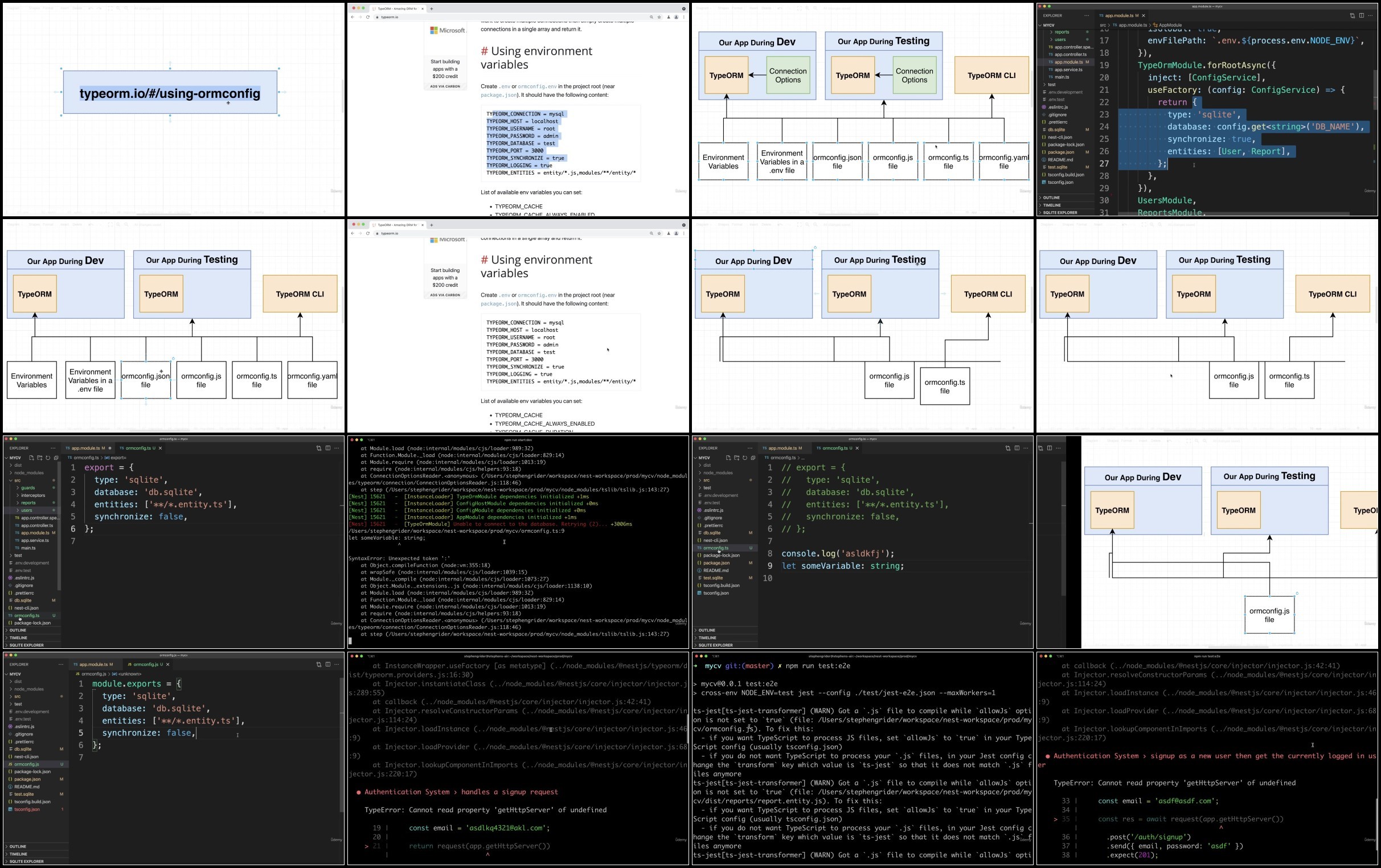
Task: Click Open Changes icon in ormconfig.js VS Code window
Action: coord(319,664)
